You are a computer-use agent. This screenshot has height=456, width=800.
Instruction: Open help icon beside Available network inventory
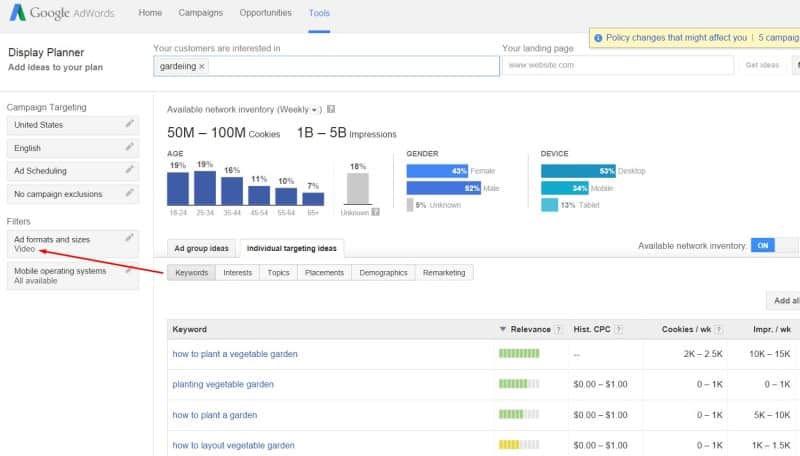click(331, 109)
